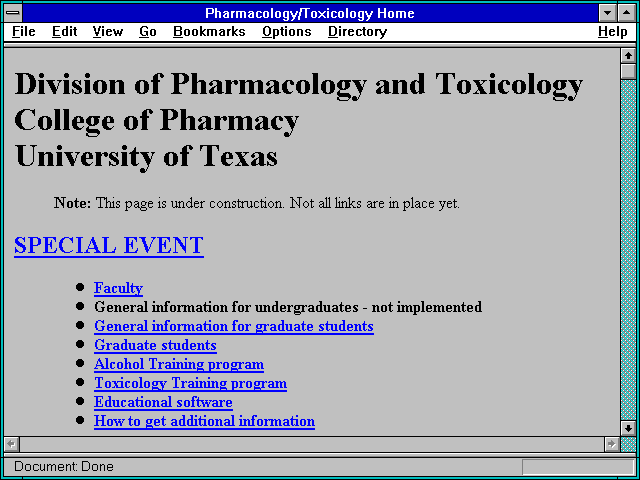Click the College of Pharmacy heading
The width and height of the screenshot is (640, 480).
pyautogui.click(x=156, y=121)
